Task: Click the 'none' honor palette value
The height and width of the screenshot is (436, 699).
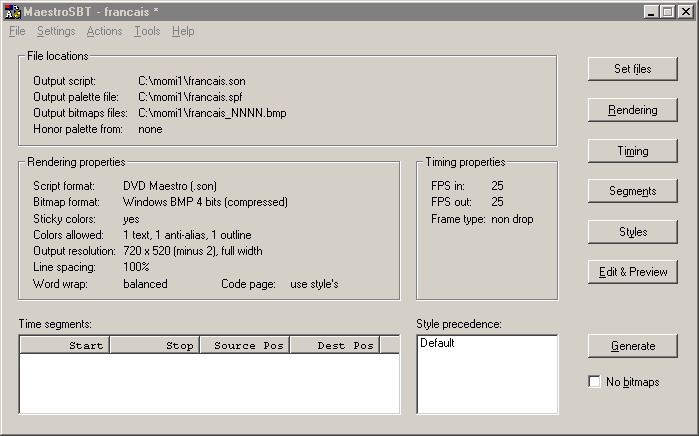Action: pos(150,129)
